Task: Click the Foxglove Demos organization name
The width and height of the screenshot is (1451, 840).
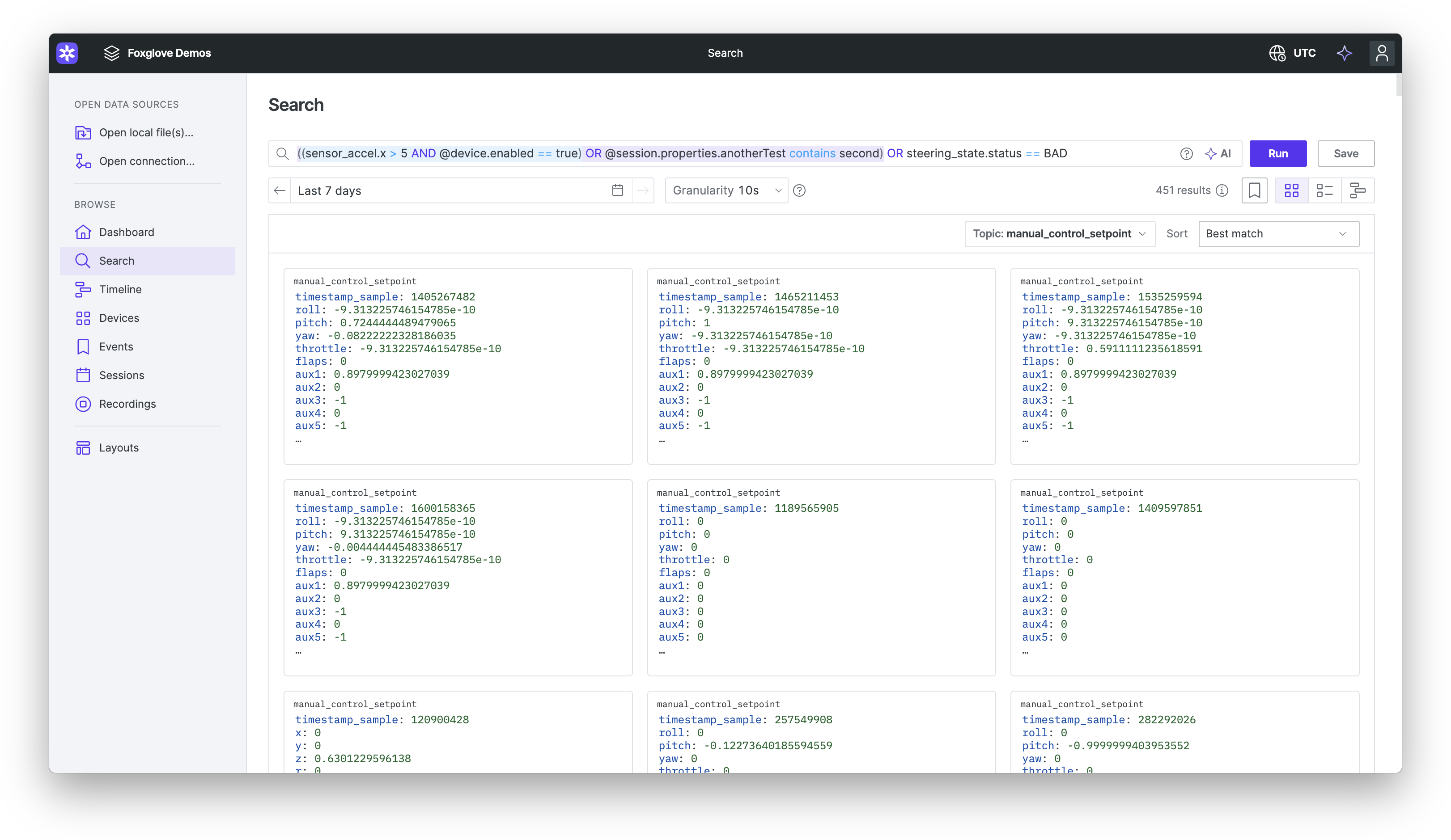Action: (x=169, y=53)
